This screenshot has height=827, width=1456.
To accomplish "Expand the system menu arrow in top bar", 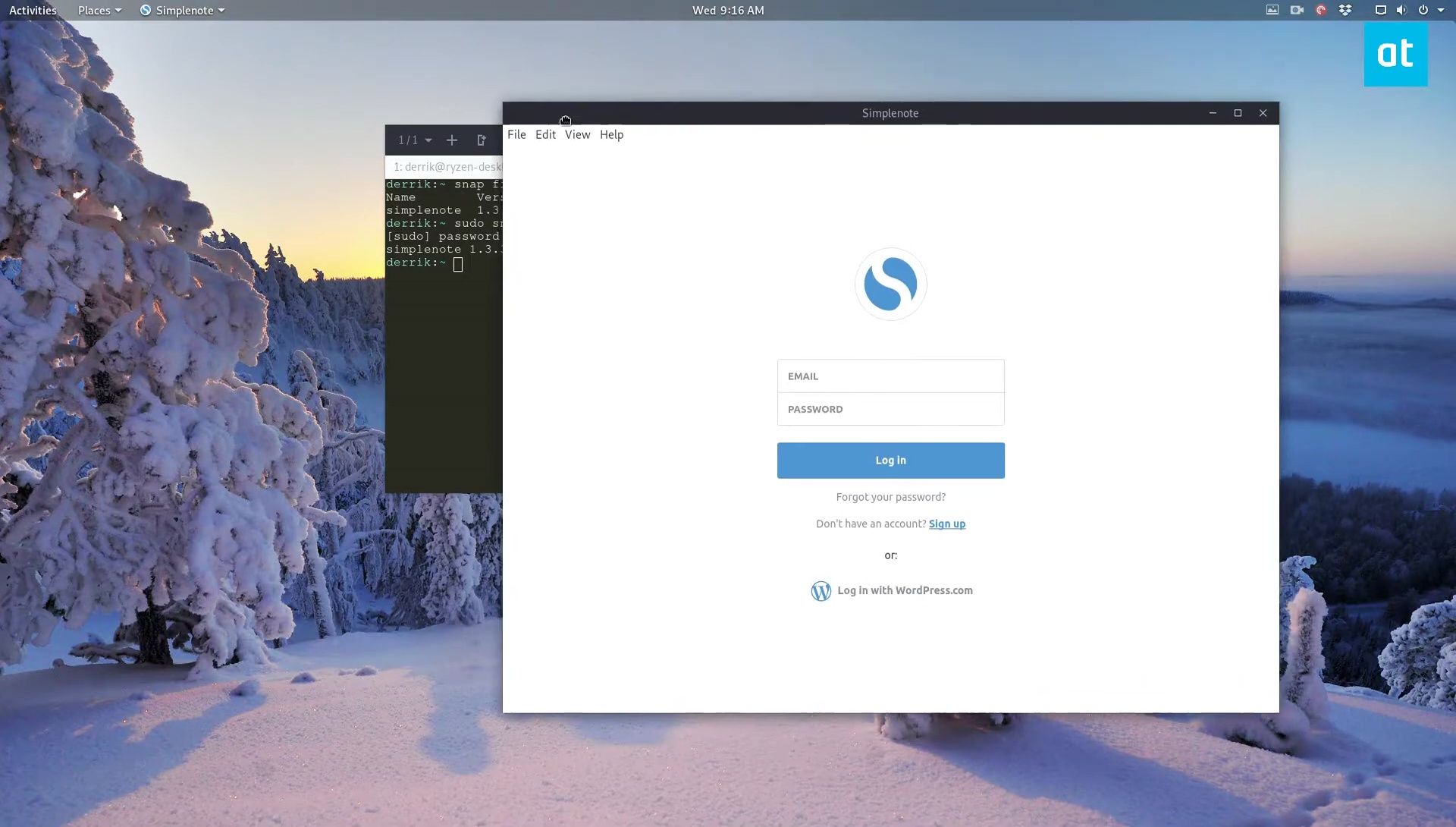I will click(1441, 11).
